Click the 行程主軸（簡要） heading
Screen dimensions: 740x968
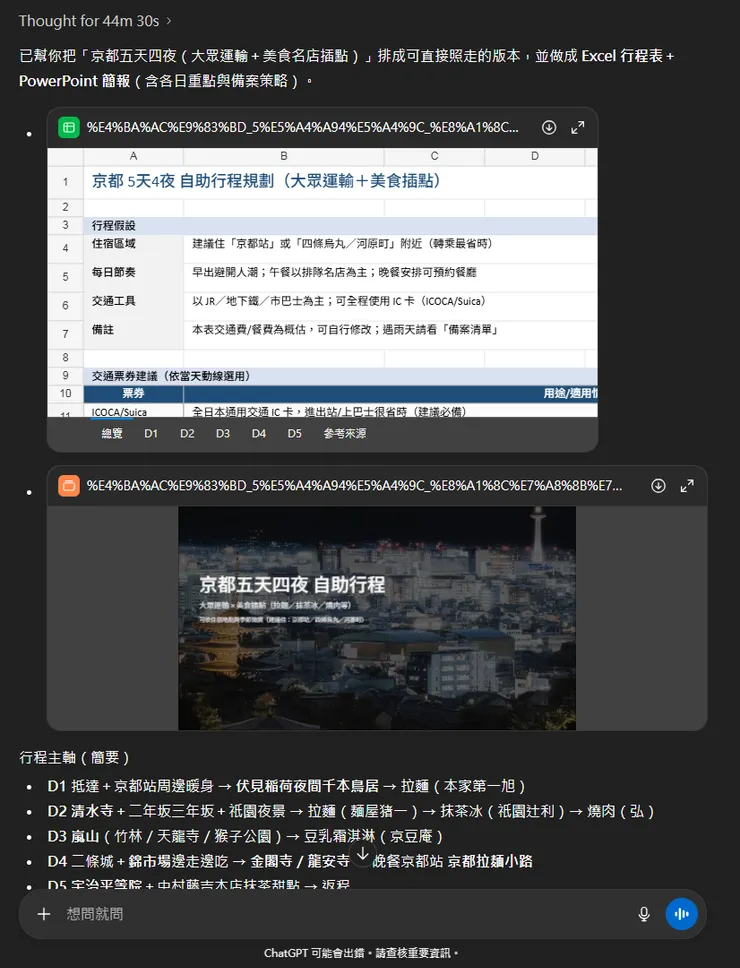[x=74, y=757]
